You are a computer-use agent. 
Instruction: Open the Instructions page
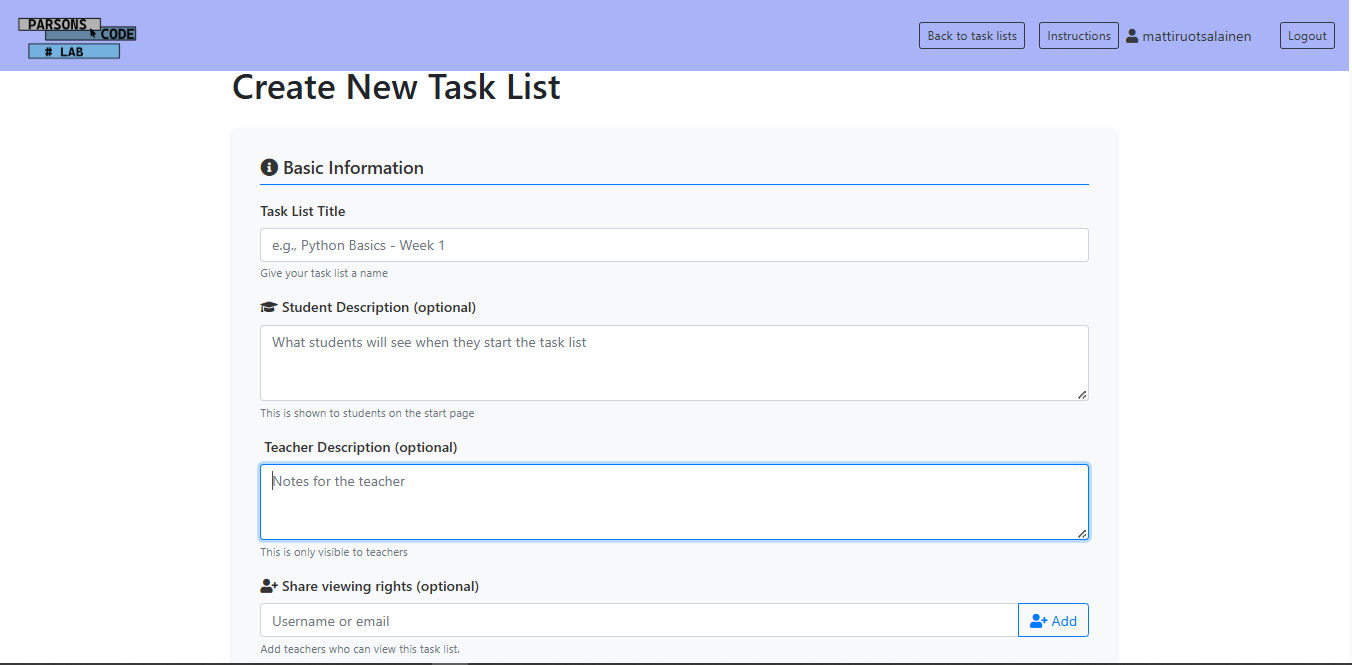tap(1078, 35)
